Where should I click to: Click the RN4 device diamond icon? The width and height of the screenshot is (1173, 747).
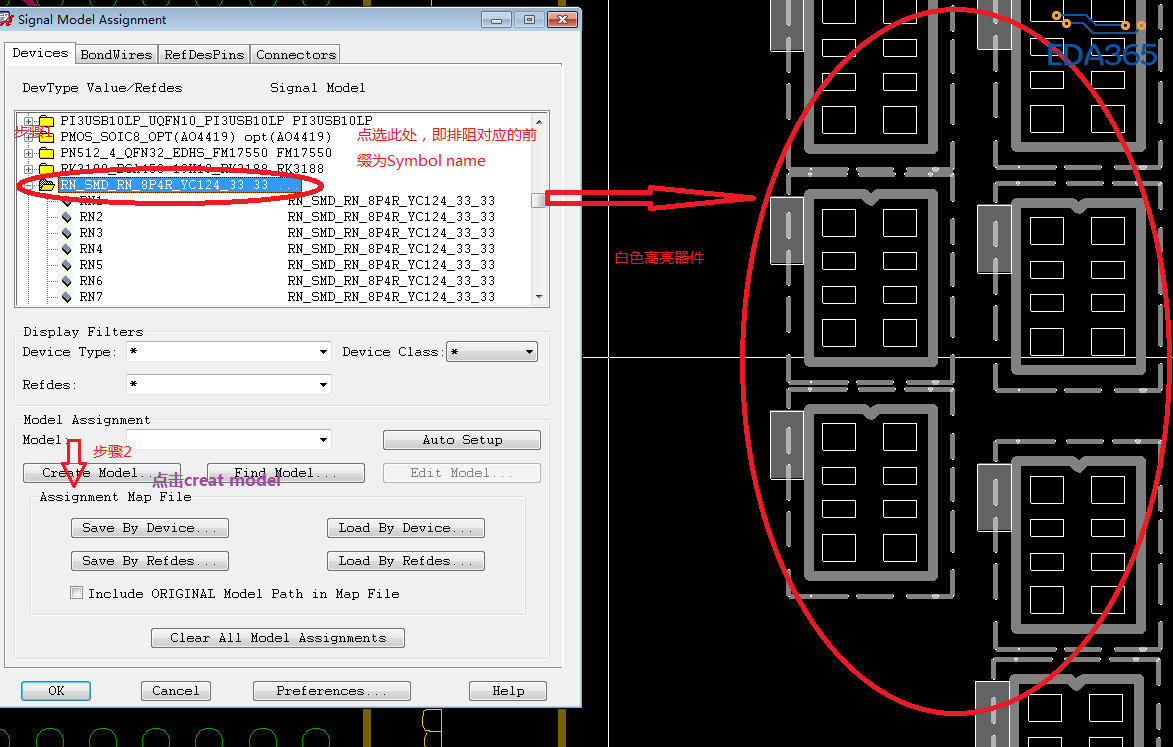tap(67, 249)
